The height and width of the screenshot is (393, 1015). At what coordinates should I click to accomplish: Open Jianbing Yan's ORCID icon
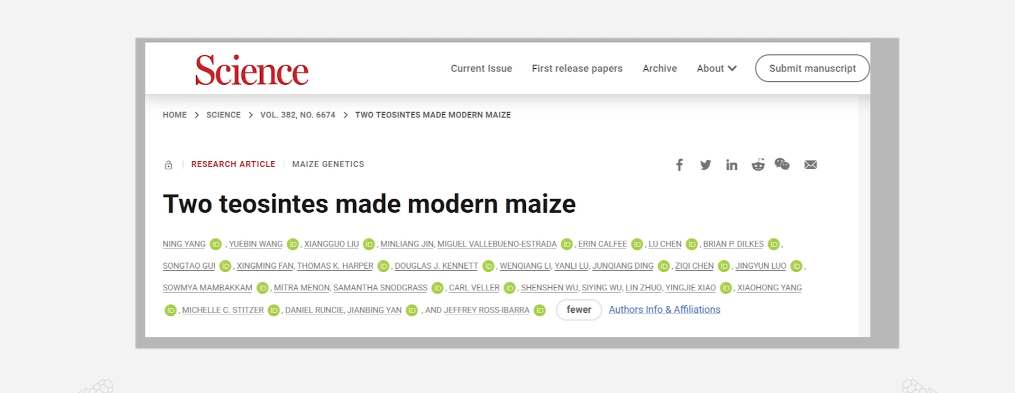[412, 310]
